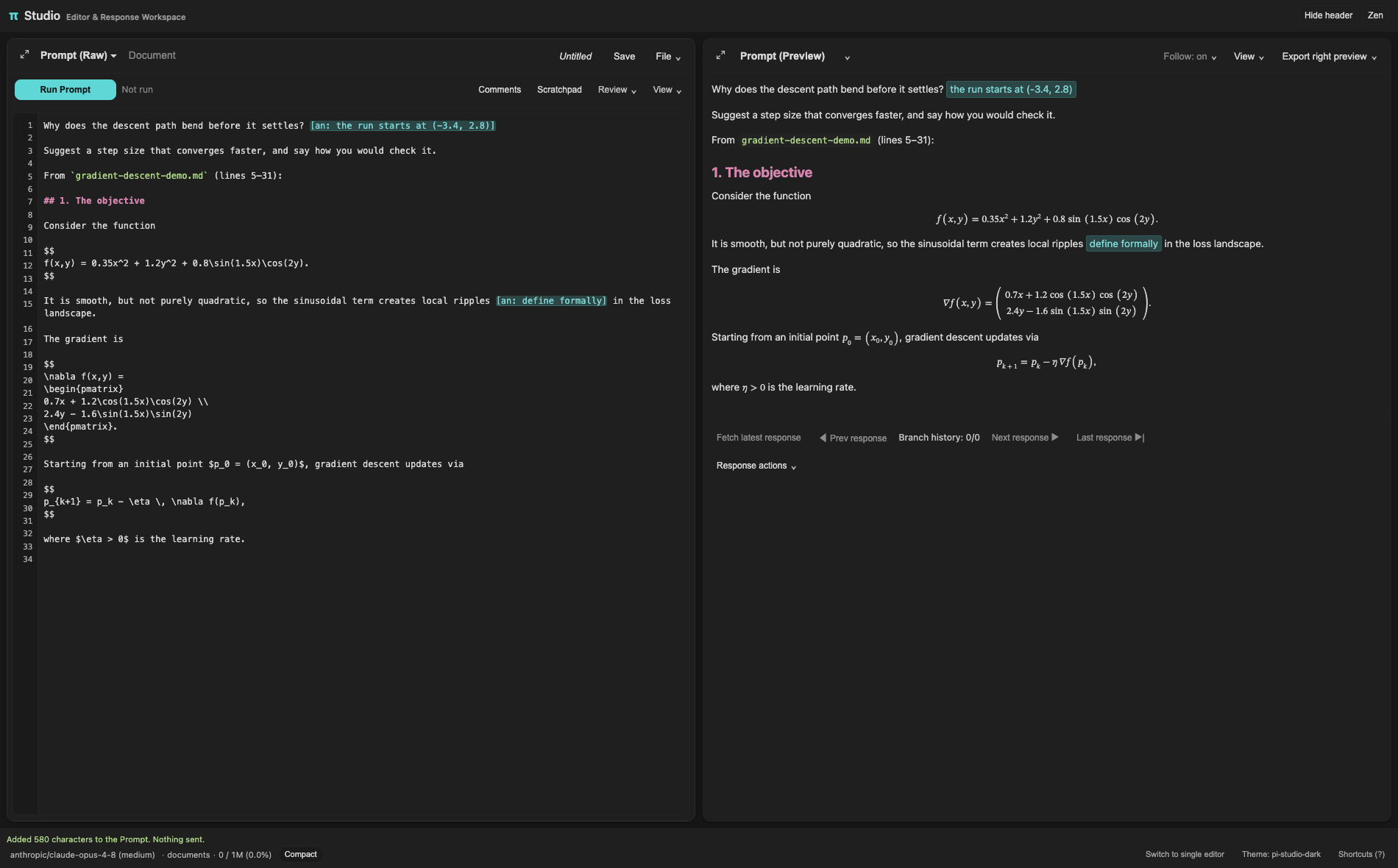Image resolution: width=1398 pixels, height=868 pixels.
Task: Jump to Last response
Action: click(x=1110, y=438)
